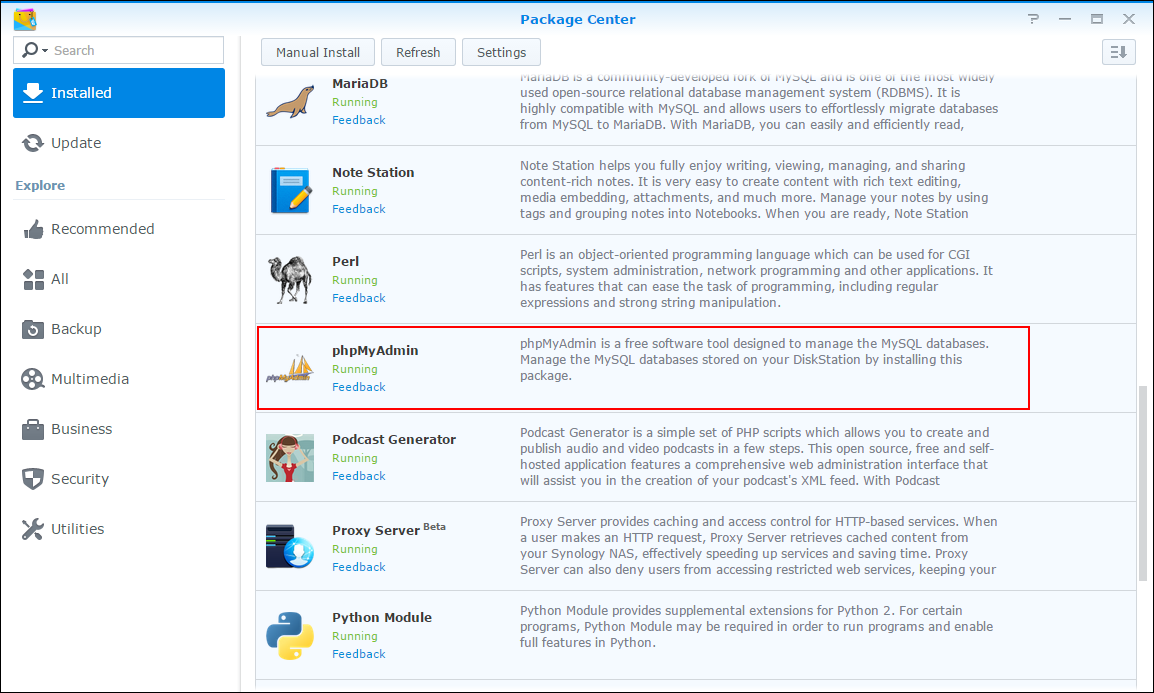This screenshot has width=1154, height=693.
Task: Click the Help question mark icon
Action: pyautogui.click(x=1033, y=19)
